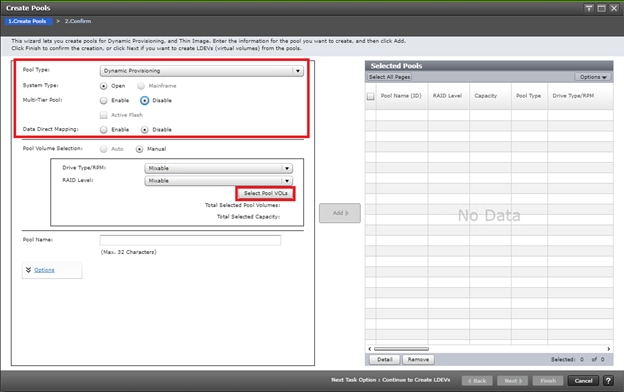Click the Pool Type column header
The height and width of the screenshot is (392, 624).
pos(528,96)
